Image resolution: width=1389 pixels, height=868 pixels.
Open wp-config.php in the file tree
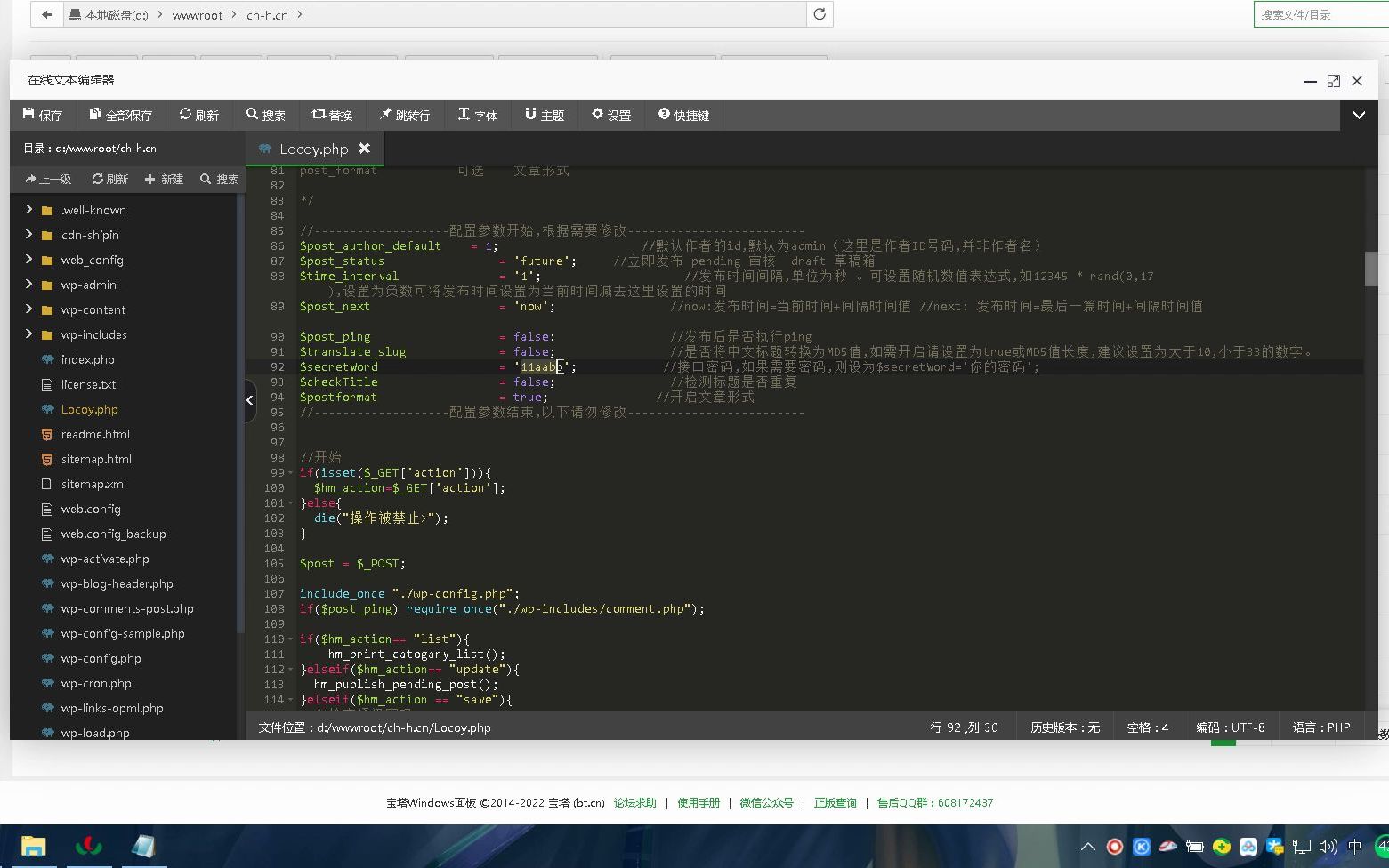pyautogui.click(x=101, y=658)
